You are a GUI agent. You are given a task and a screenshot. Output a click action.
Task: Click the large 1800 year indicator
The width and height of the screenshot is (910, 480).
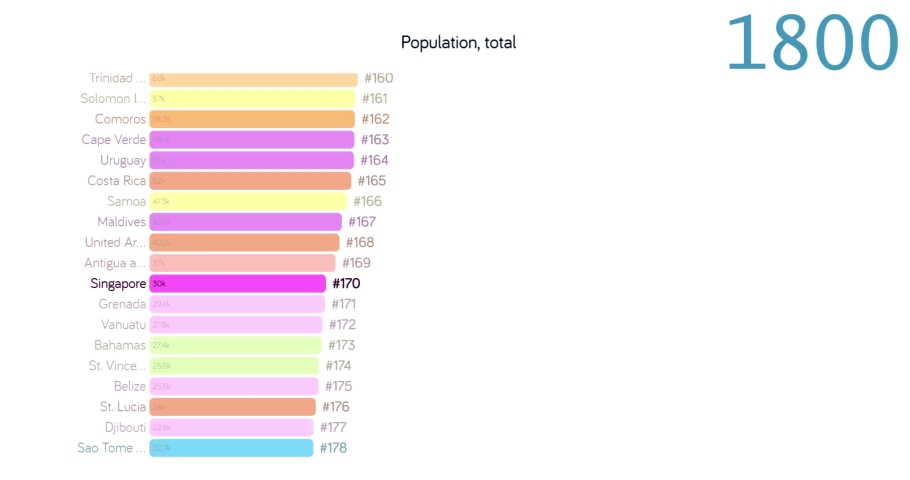811,42
